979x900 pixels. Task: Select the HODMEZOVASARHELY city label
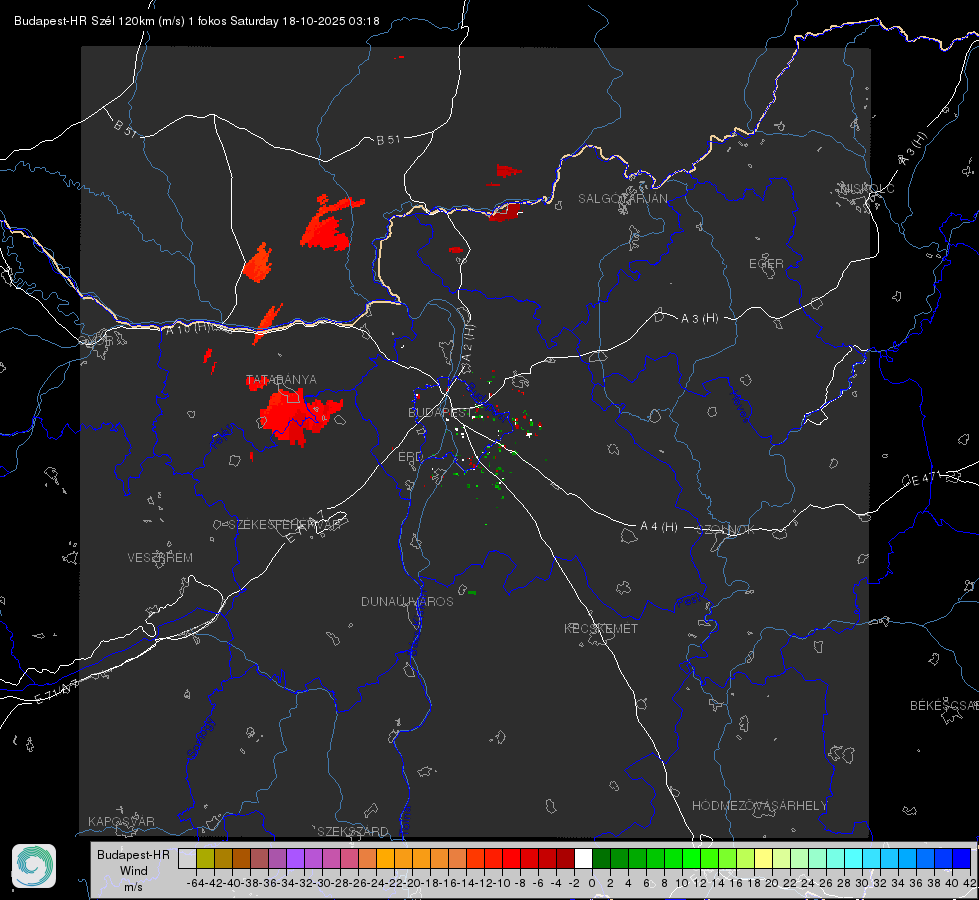point(760,806)
